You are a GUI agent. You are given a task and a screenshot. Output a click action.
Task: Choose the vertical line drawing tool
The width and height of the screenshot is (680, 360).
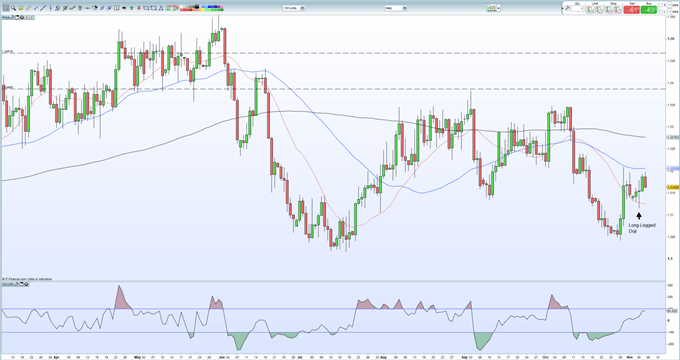[50, 7]
